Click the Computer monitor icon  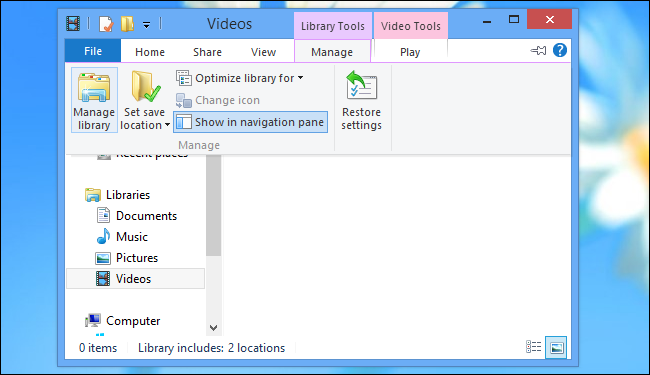(93, 320)
